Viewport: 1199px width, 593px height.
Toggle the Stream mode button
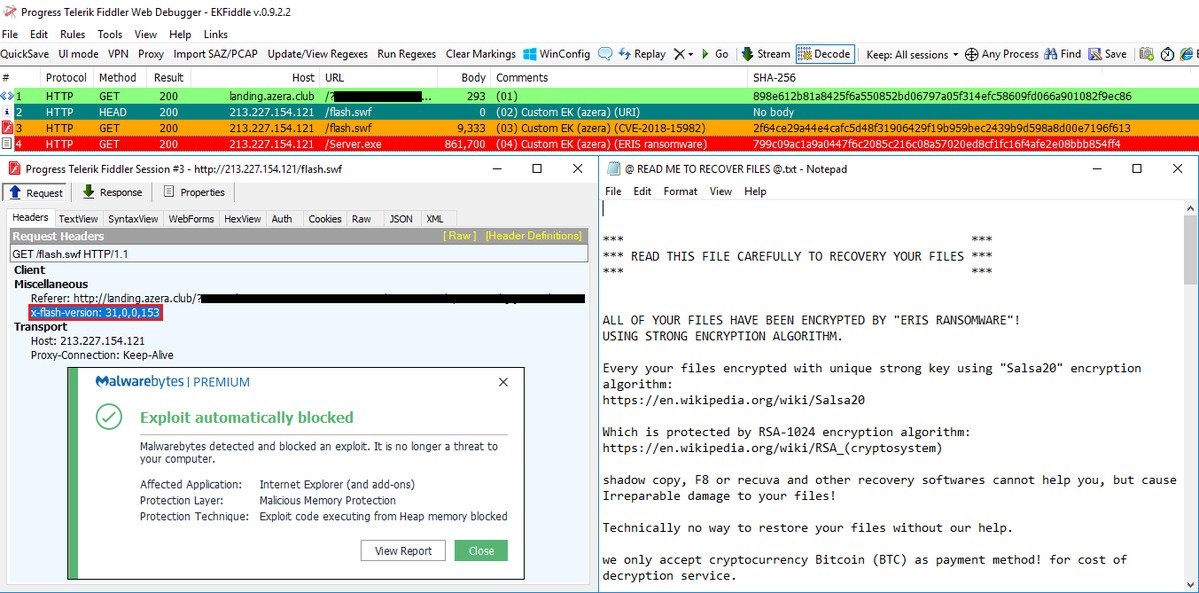click(765, 54)
